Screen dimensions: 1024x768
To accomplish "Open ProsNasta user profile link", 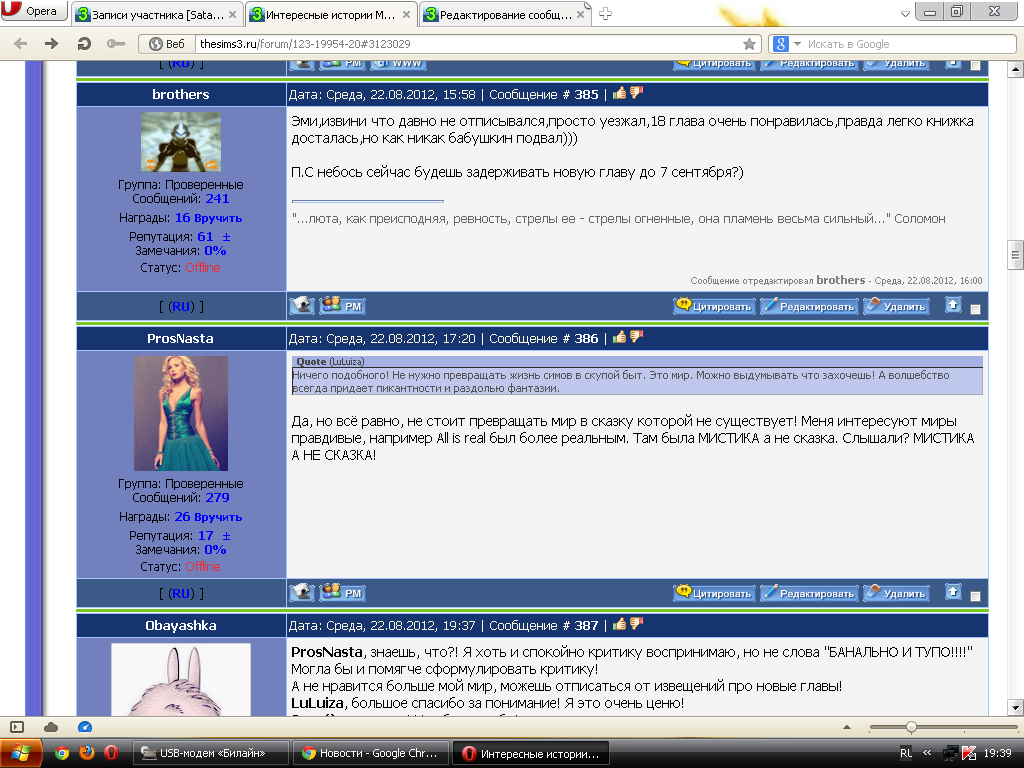I will pos(180,338).
